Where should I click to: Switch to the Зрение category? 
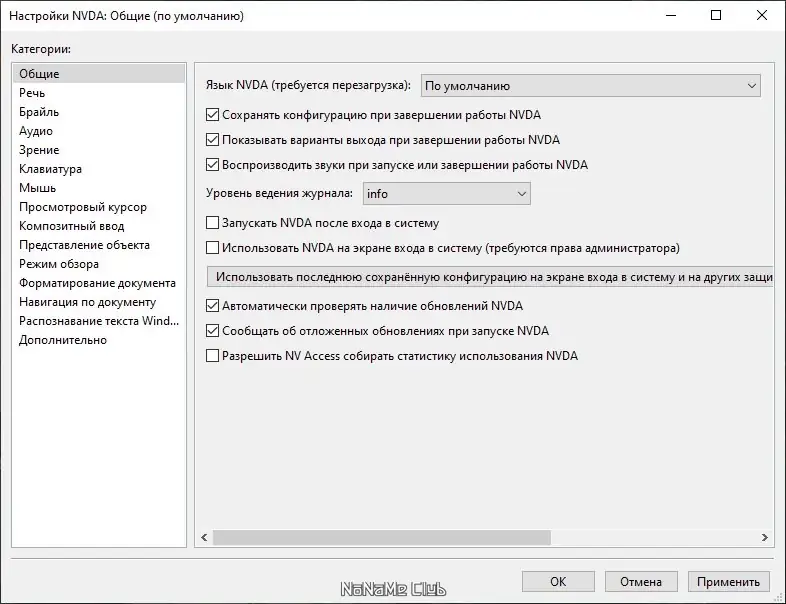[x=99, y=150]
